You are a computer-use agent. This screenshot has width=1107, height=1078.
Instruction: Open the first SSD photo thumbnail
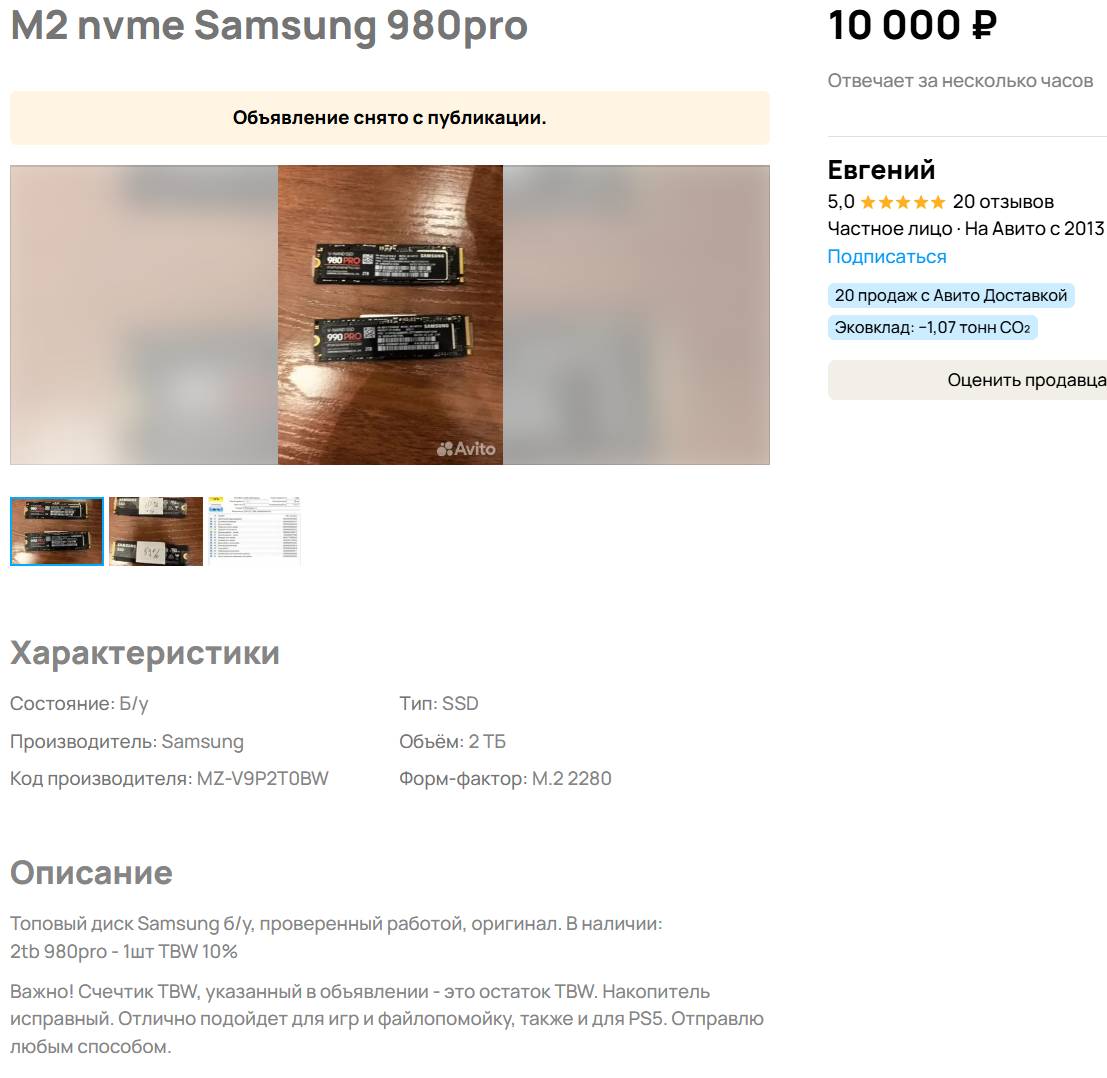point(56,531)
